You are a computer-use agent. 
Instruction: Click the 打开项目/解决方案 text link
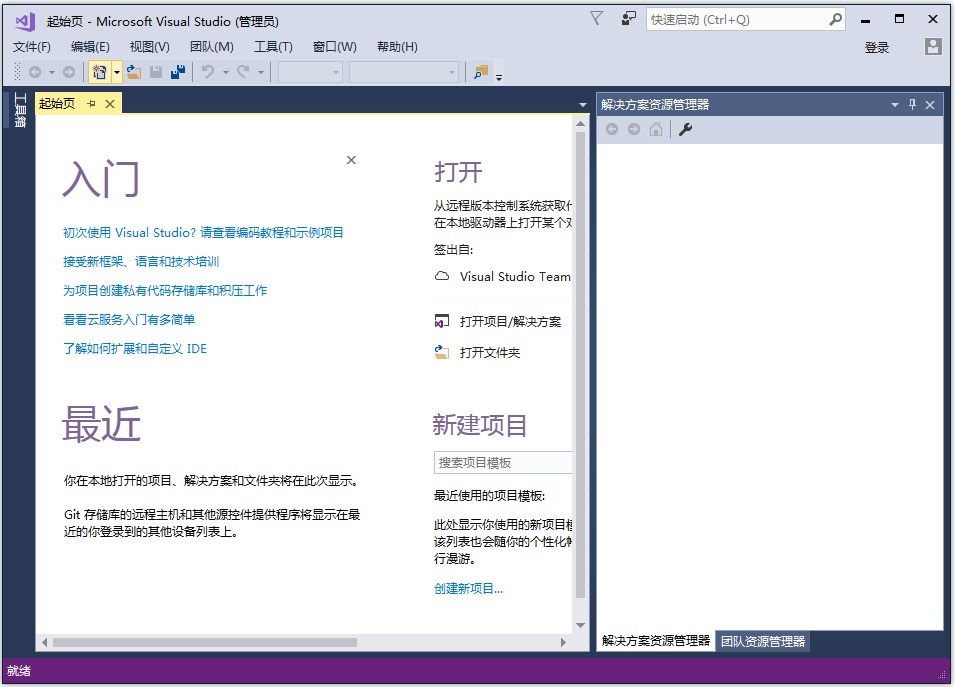(510, 322)
